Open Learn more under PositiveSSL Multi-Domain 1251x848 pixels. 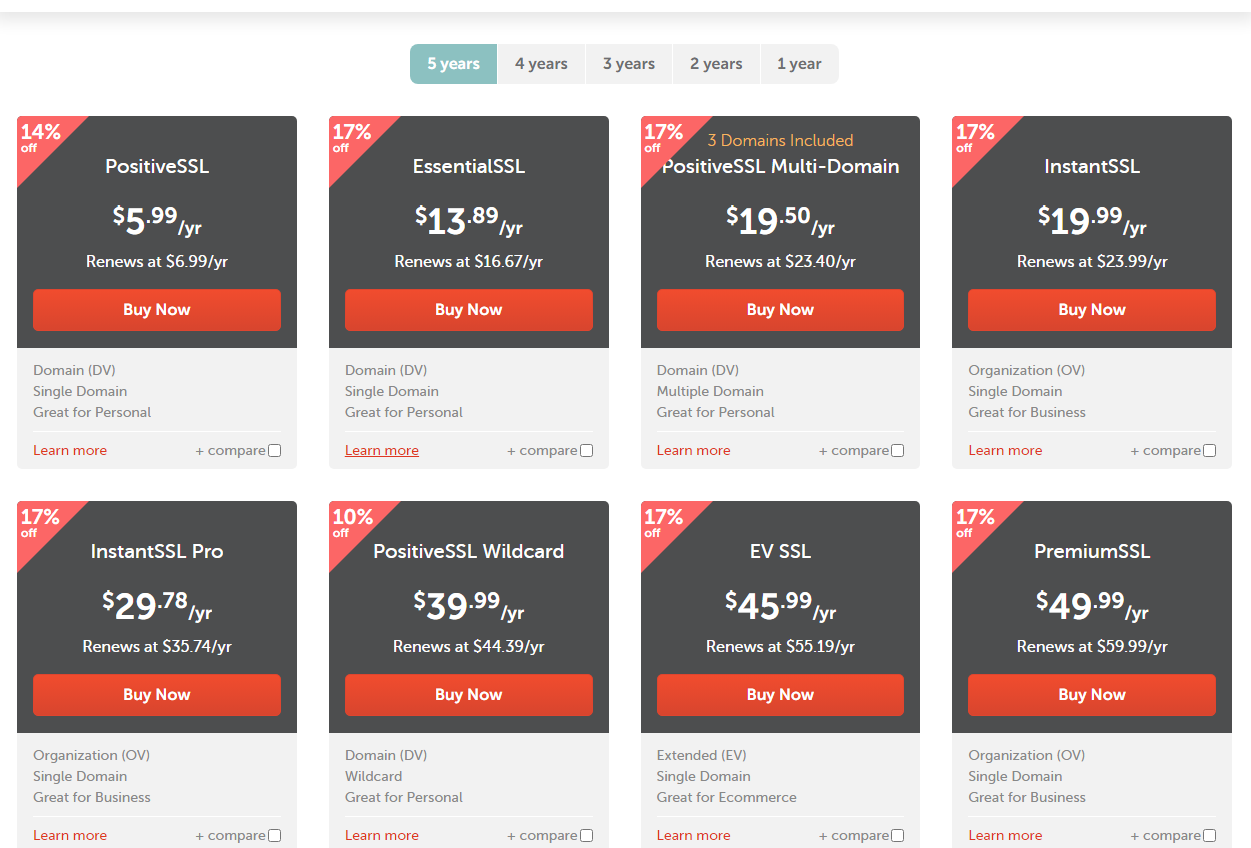pos(694,451)
